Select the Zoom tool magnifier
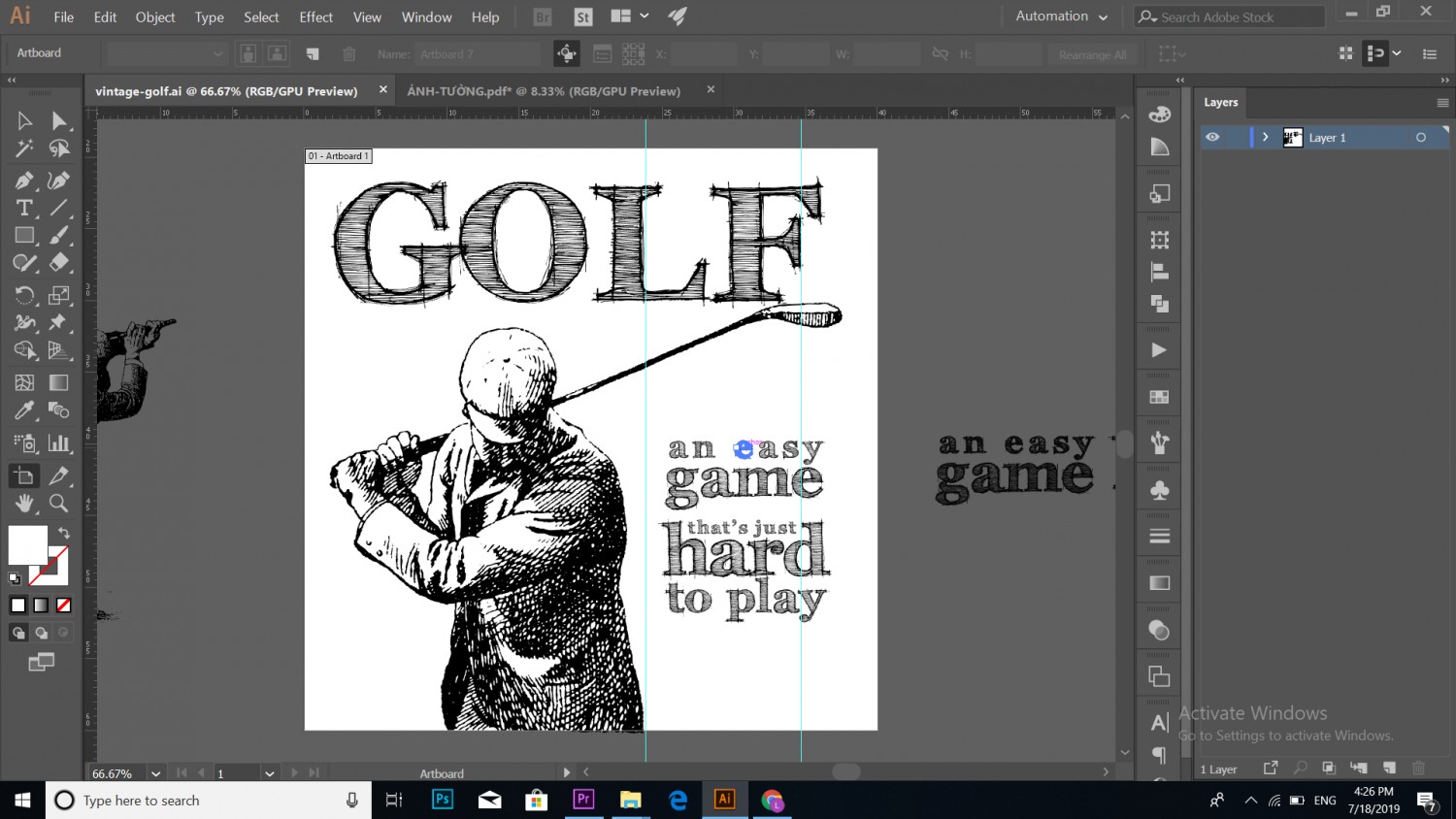This screenshot has width=1456, height=819. pos(59,503)
